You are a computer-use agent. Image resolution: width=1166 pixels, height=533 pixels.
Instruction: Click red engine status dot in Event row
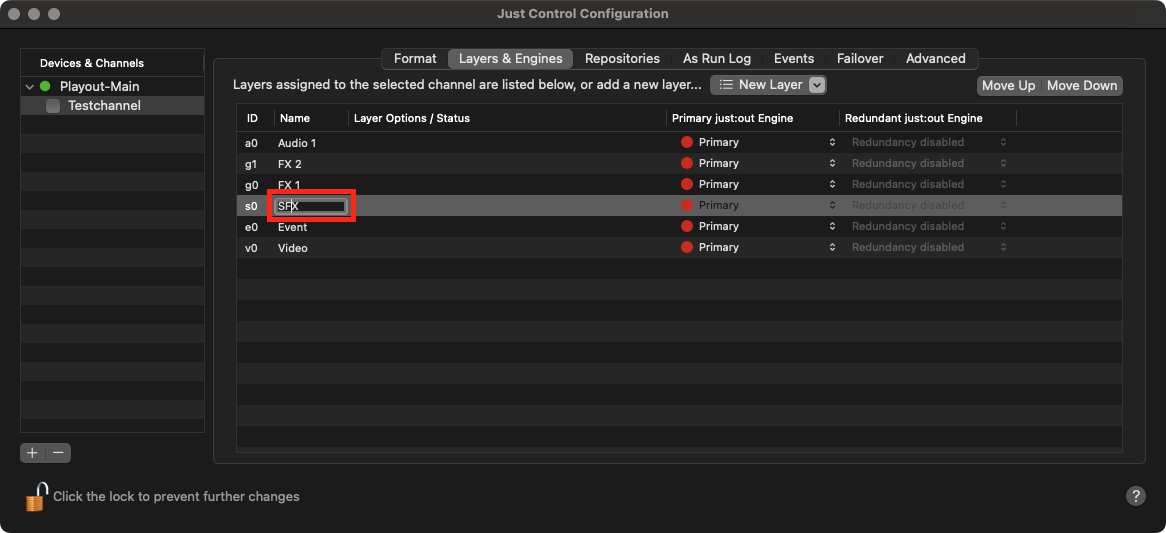pyautogui.click(x=686, y=226)
